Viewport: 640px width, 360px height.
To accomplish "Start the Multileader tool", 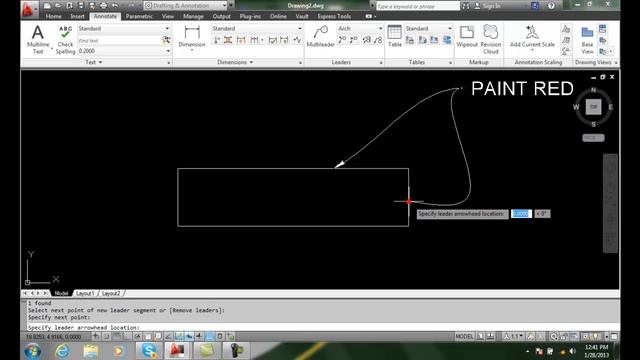I will [x=320, y=36].
